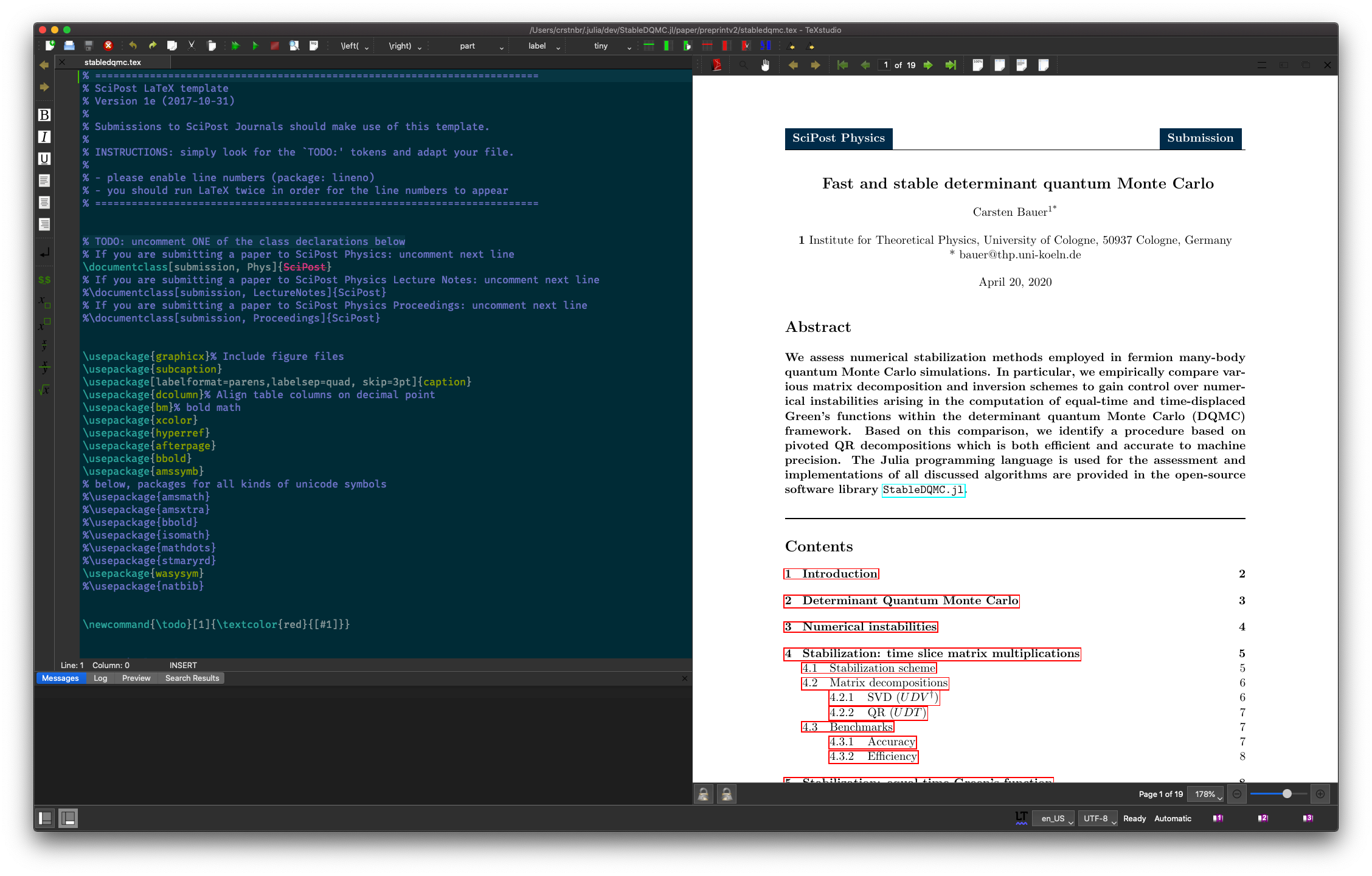Viewport: 1372px width, 876px height.
Task: Click the Build & View double-arrow icon
Action: [235, 46]
